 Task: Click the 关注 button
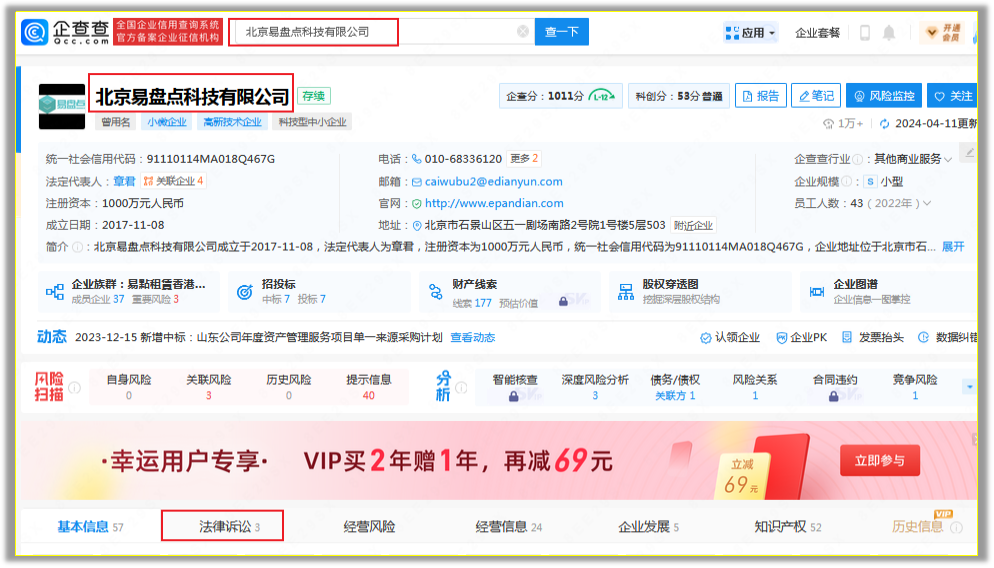[x=952, y=96]
